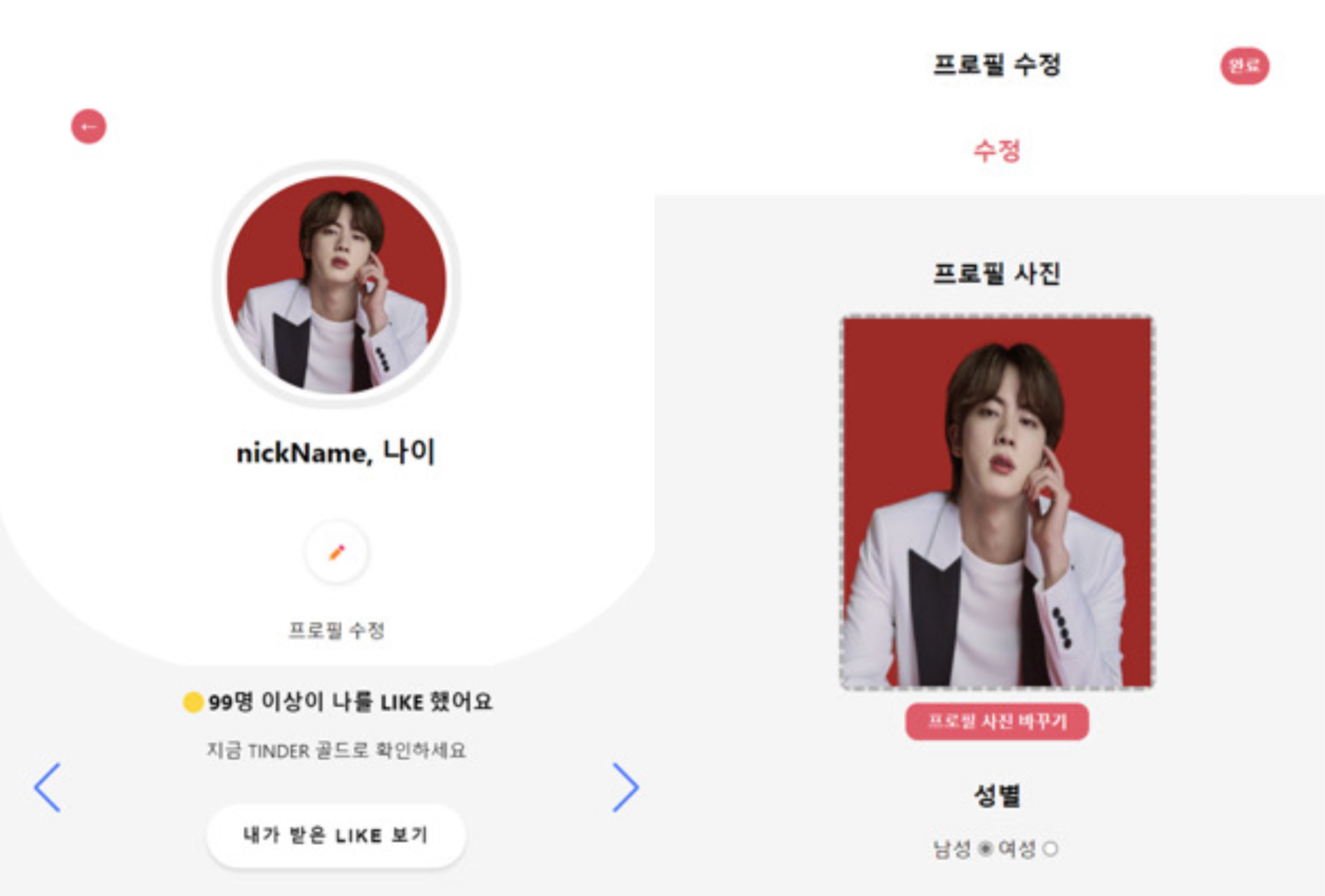Image resolution: width=1325 pixels, height=896 pixels.
Task: Tap the orange pencil edit icon
Action: click(x=337, y=552)
